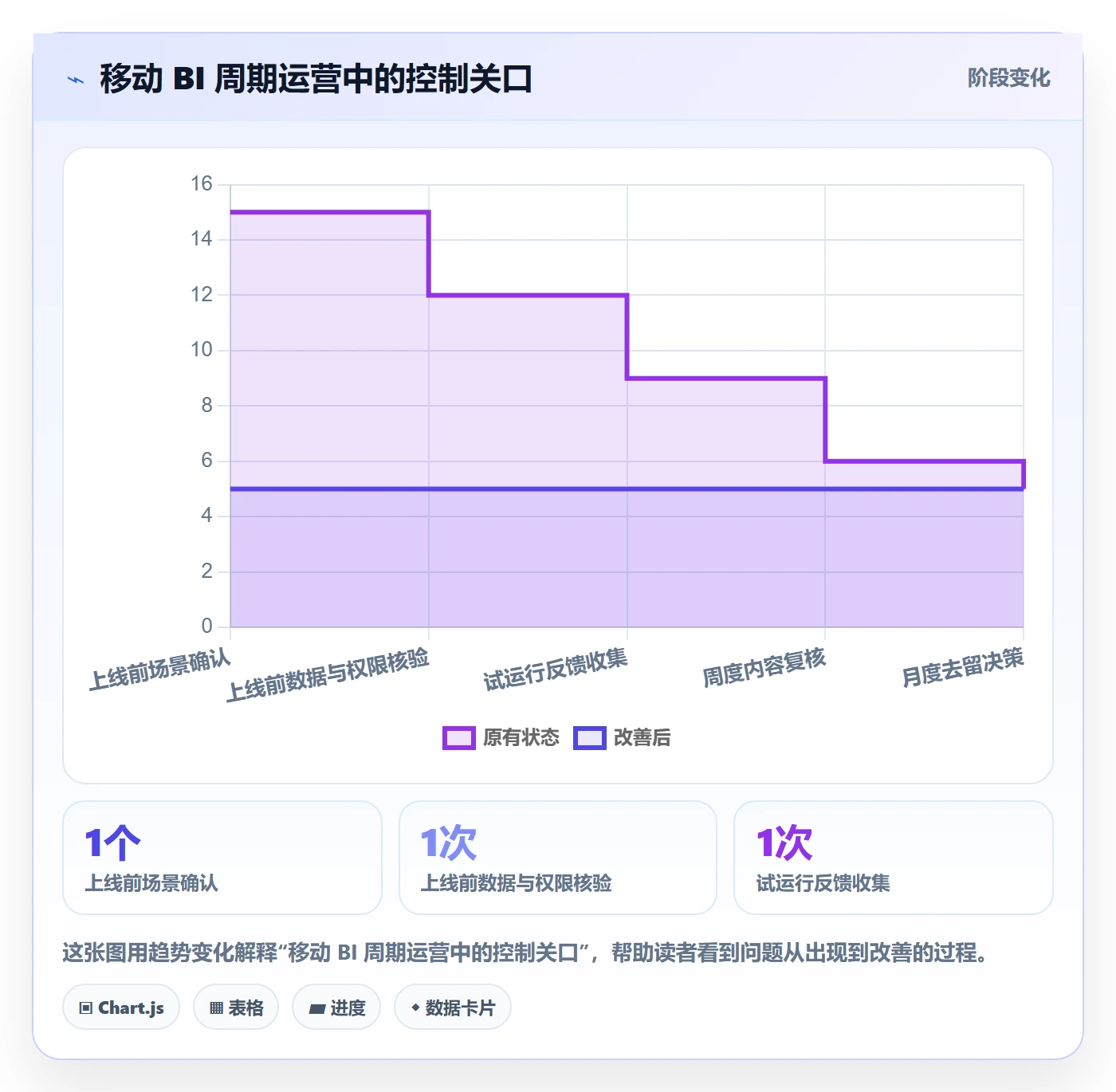Toggle the 改善后 legend swatch

pyautogui.click(x=590, y=738)
